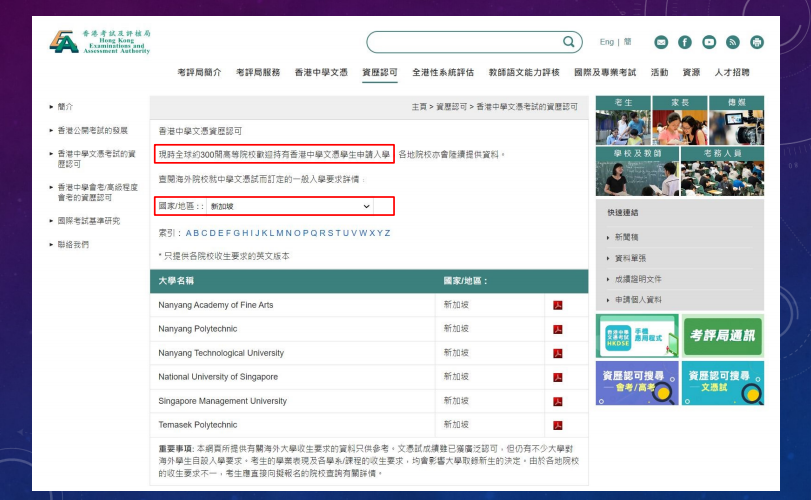Open the 教師語文能力評核 menu
This screenshot has height=500, width=811.
[524, 72]
